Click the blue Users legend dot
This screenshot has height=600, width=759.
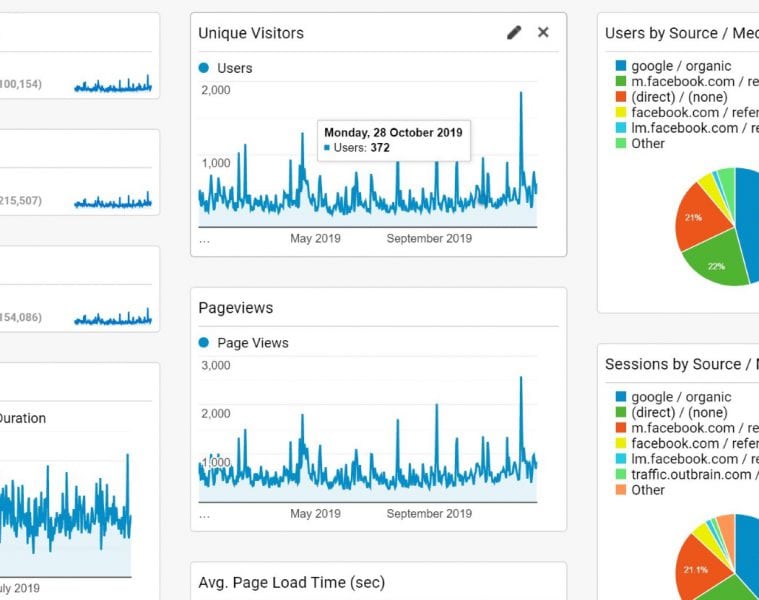(204, 68)
